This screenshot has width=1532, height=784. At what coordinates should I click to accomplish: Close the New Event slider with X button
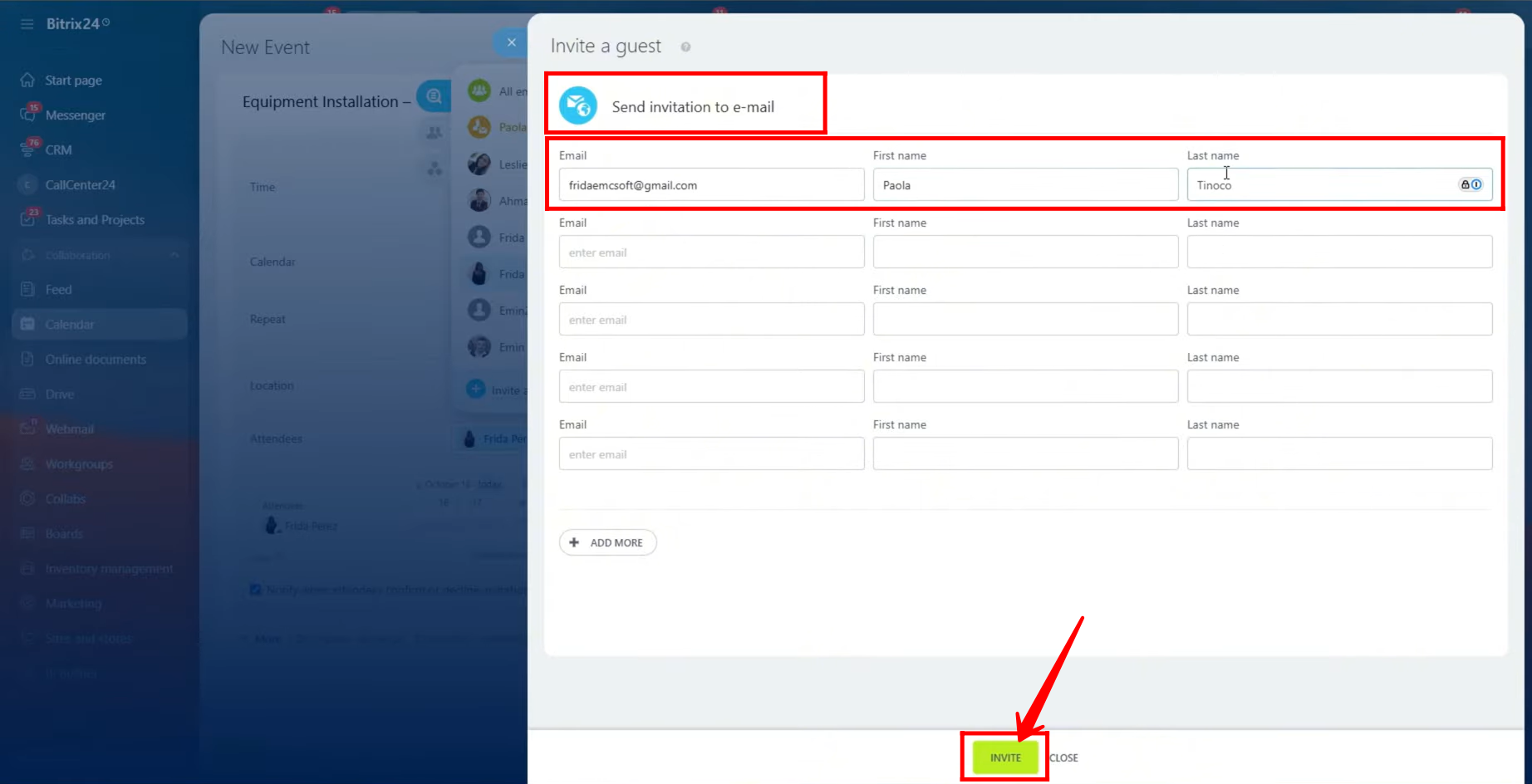(x=511, y=42)
